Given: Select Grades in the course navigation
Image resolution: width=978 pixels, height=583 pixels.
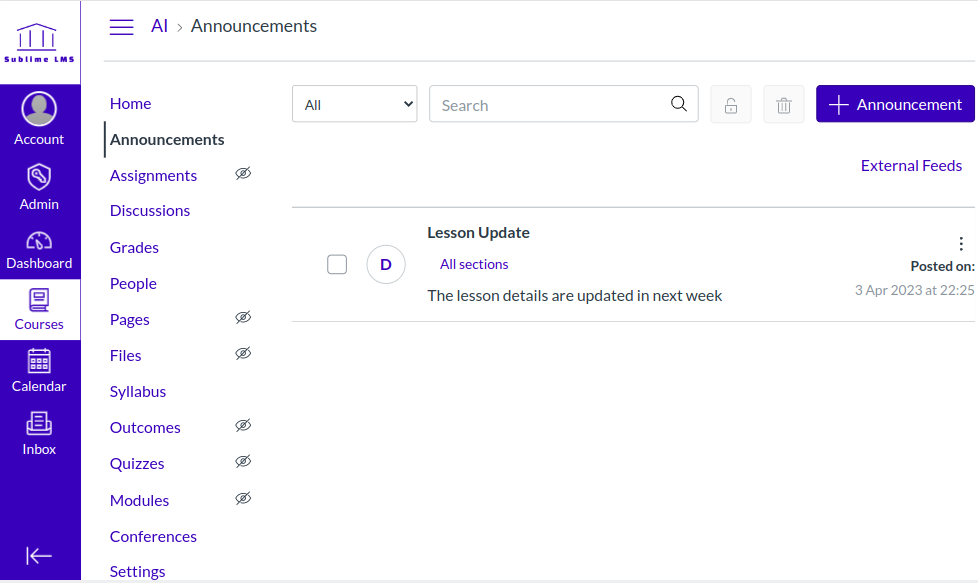Looking at the screenshot, I should point(134,247).
